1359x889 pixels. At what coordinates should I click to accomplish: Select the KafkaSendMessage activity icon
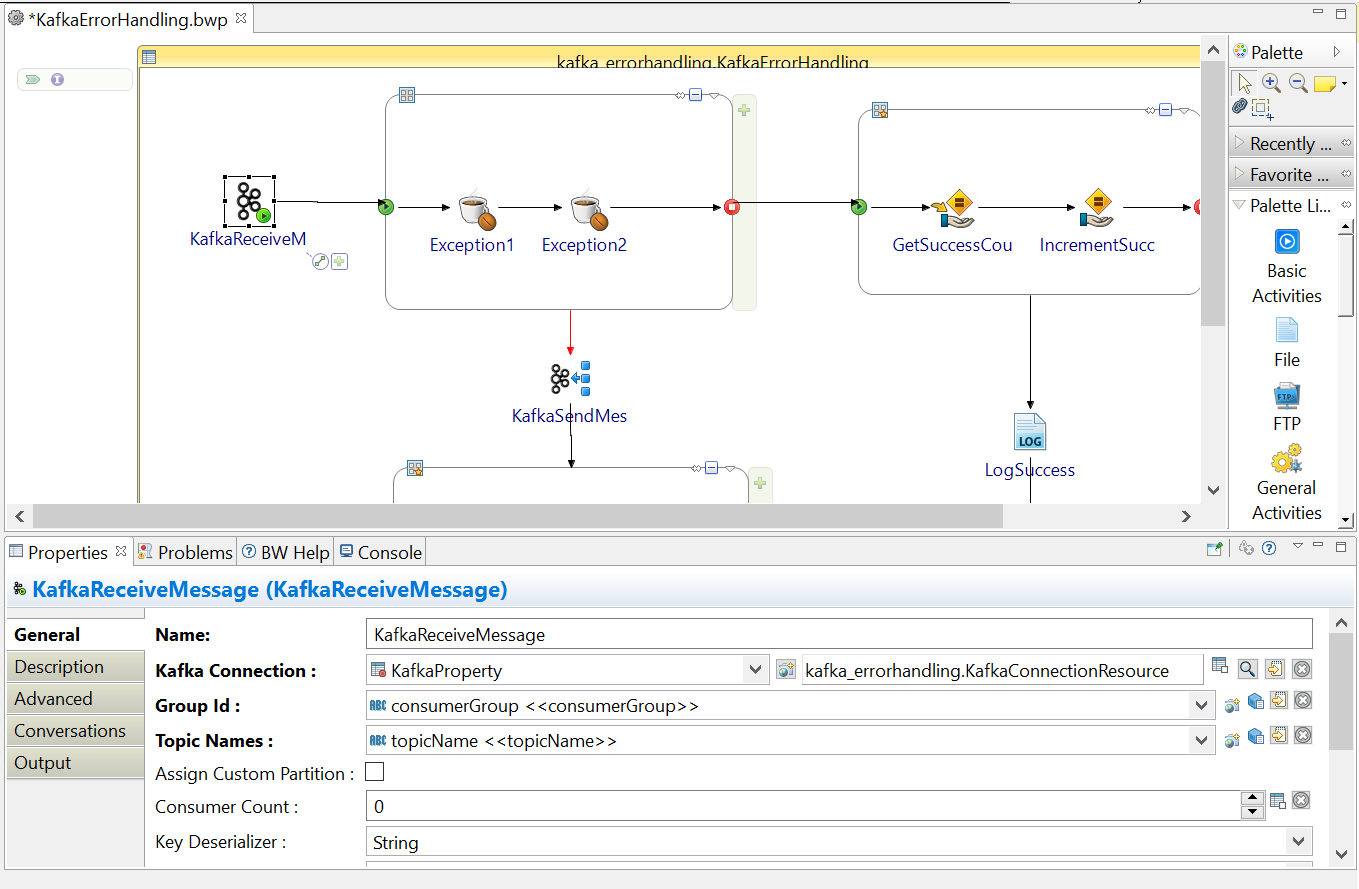[570, 378]
